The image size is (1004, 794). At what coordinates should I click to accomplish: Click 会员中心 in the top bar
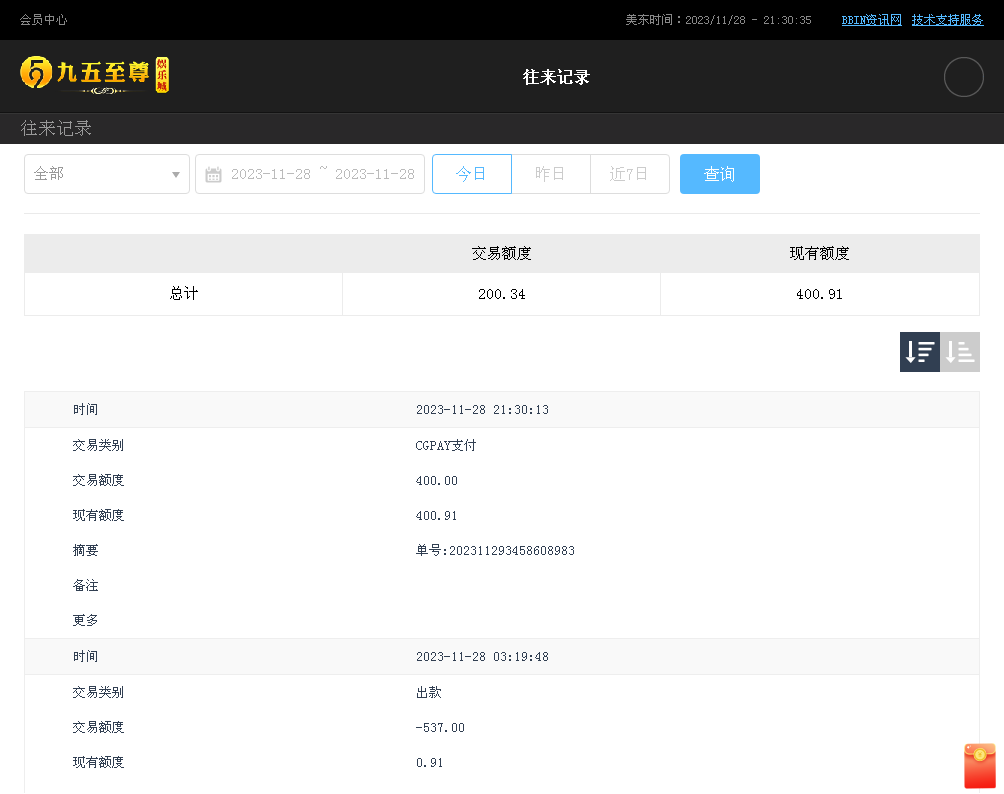(44, 20)
